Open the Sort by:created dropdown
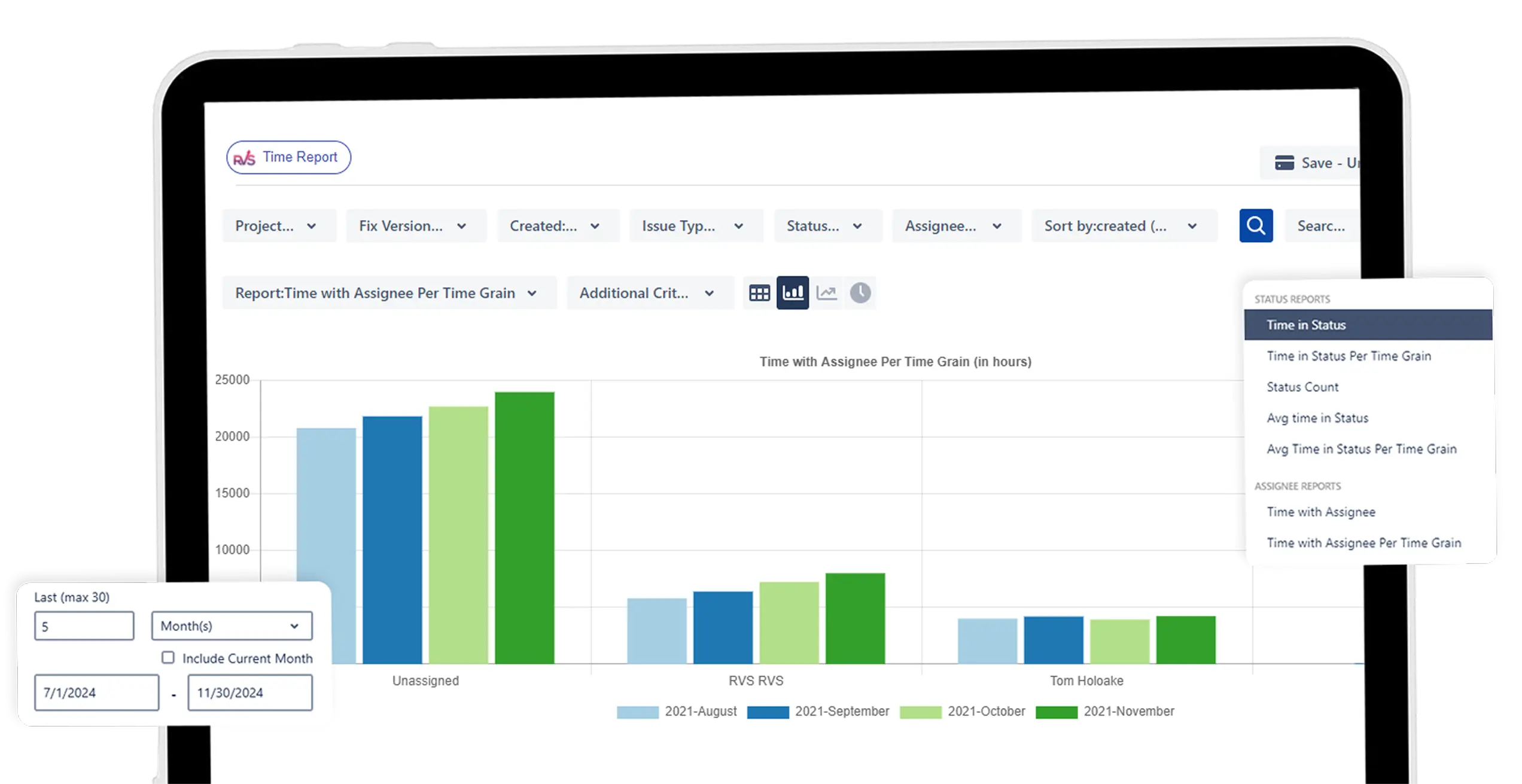The image size is (1522, 784). coord(1124,225)
